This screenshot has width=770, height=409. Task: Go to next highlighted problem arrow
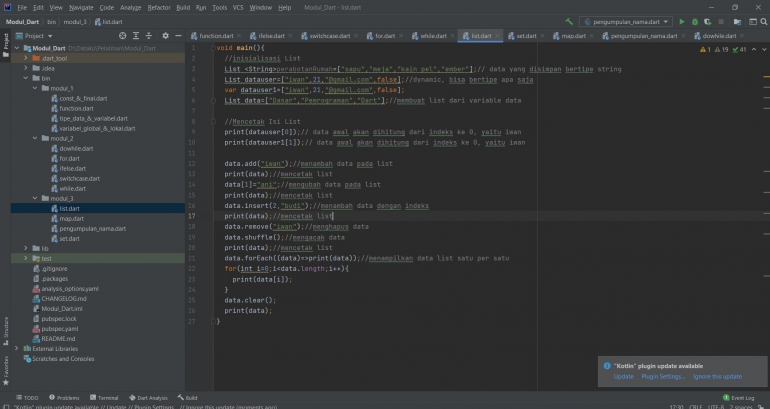tap(765, 50)
